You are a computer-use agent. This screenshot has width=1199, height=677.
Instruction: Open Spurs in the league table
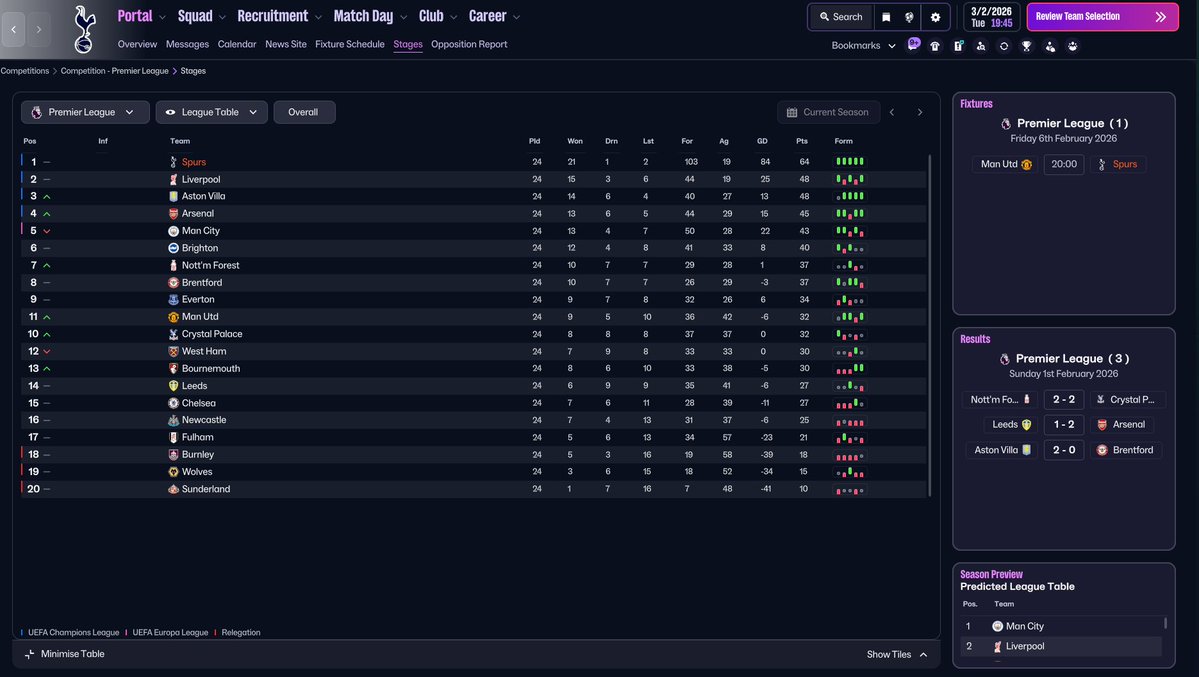pos(194,162)
